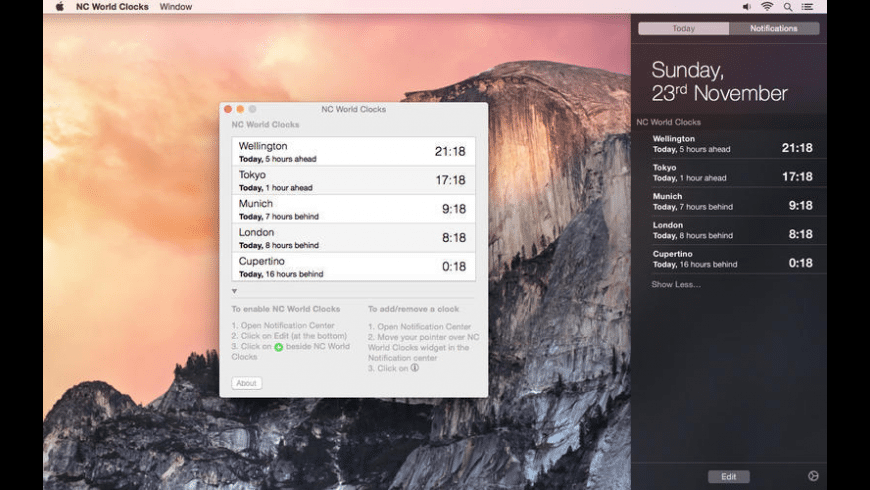
Task: Click Munich clock in Notification Center widget
Action: pyautogui.click(x=731, y=202)
